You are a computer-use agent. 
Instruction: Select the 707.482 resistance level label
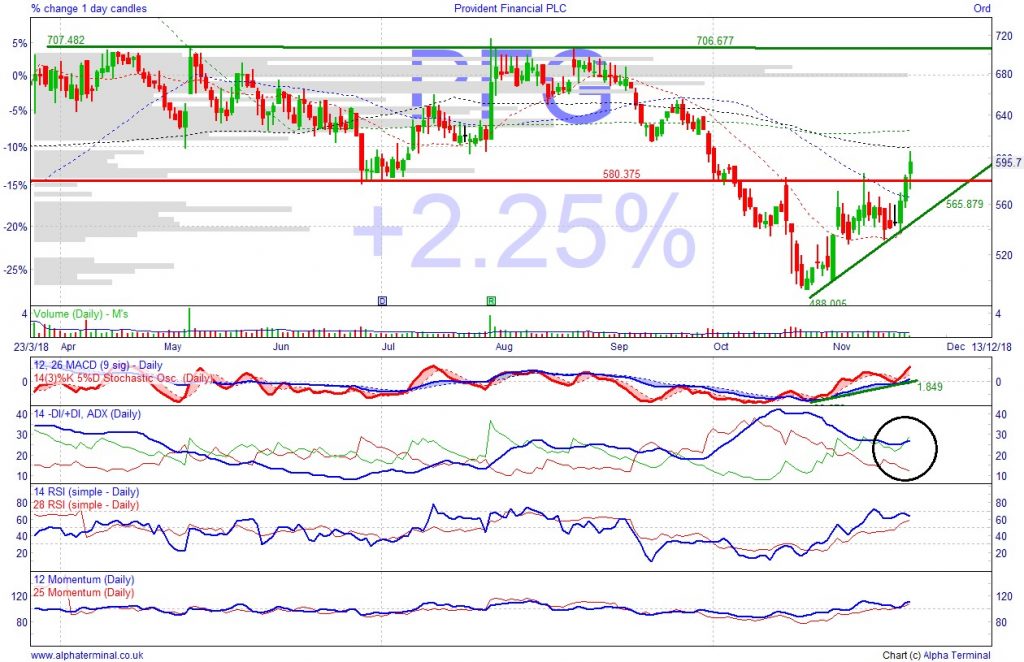(x=65, y=40)
